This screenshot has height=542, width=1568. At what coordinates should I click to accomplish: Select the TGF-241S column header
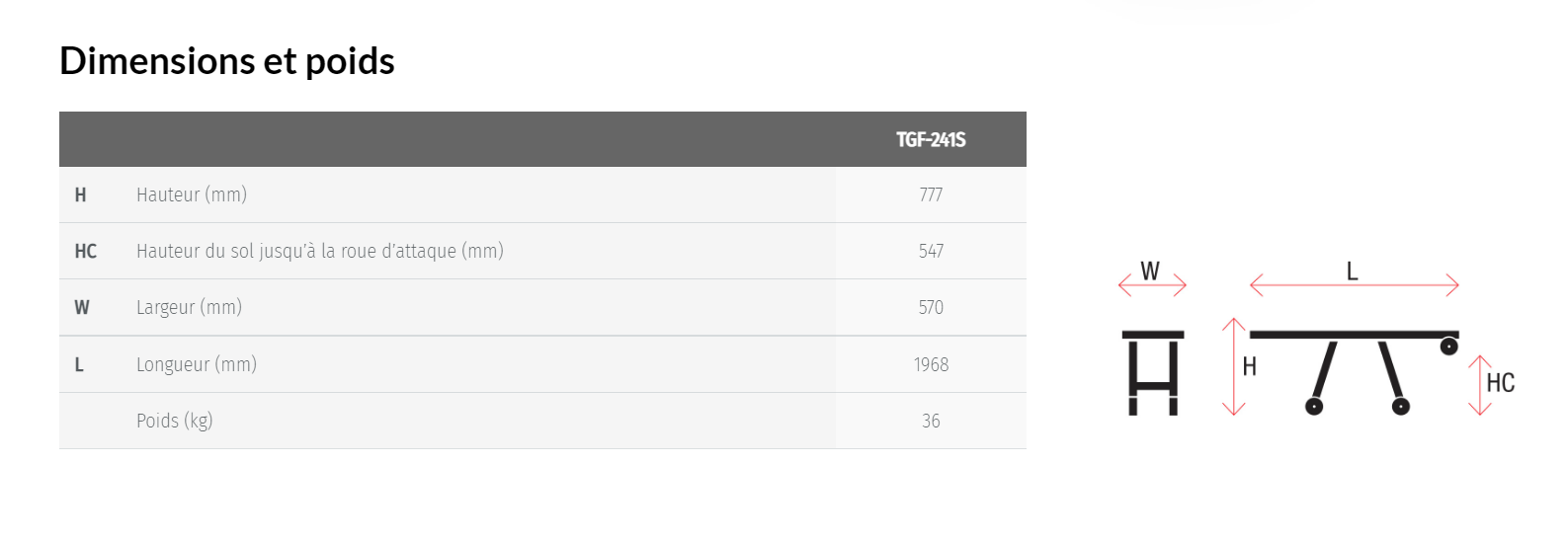(931, 139)
